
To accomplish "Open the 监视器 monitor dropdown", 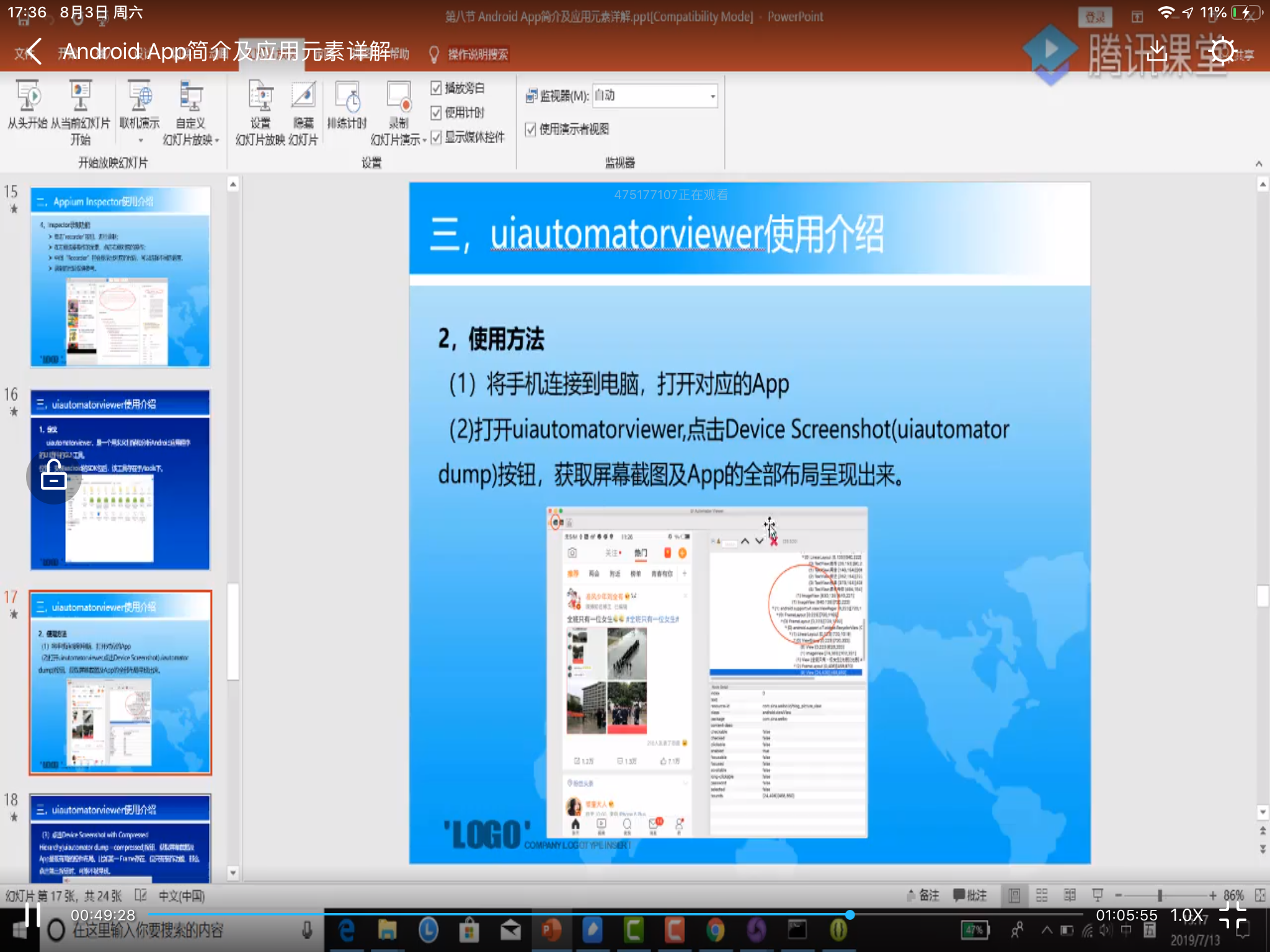I will 713,96.
